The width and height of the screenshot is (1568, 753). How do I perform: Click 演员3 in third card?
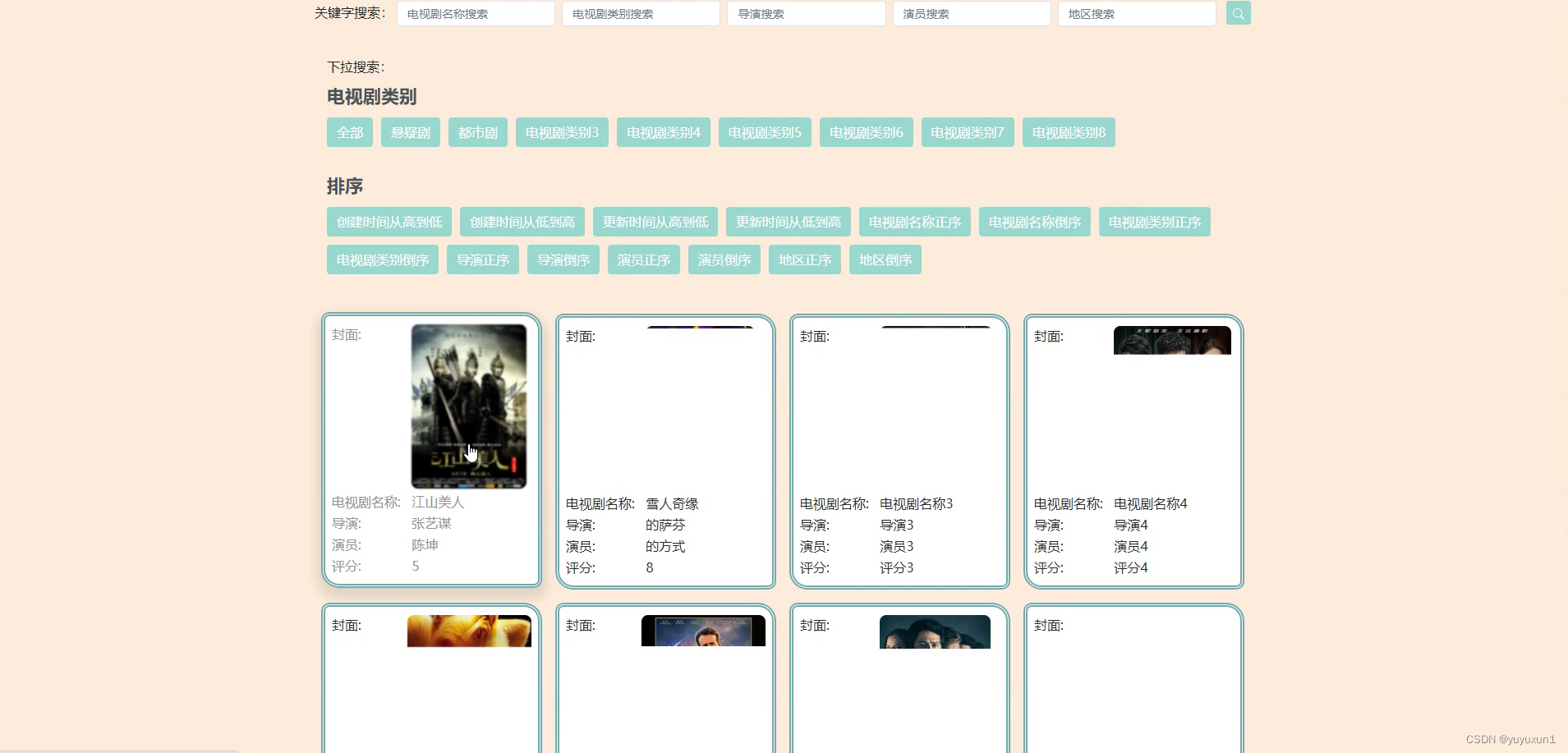coord(897,546)
